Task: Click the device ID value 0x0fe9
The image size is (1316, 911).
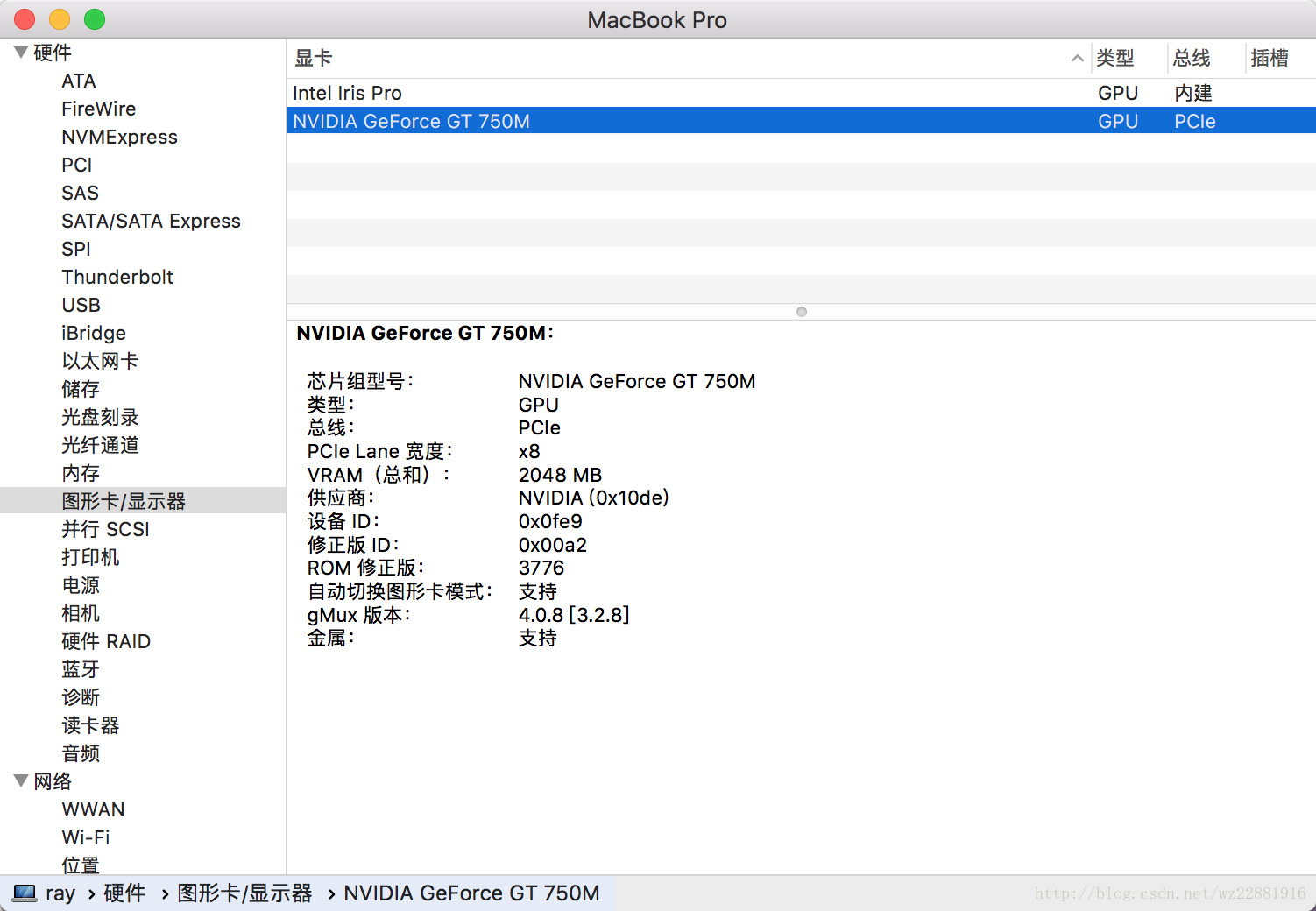Action: 550,521
